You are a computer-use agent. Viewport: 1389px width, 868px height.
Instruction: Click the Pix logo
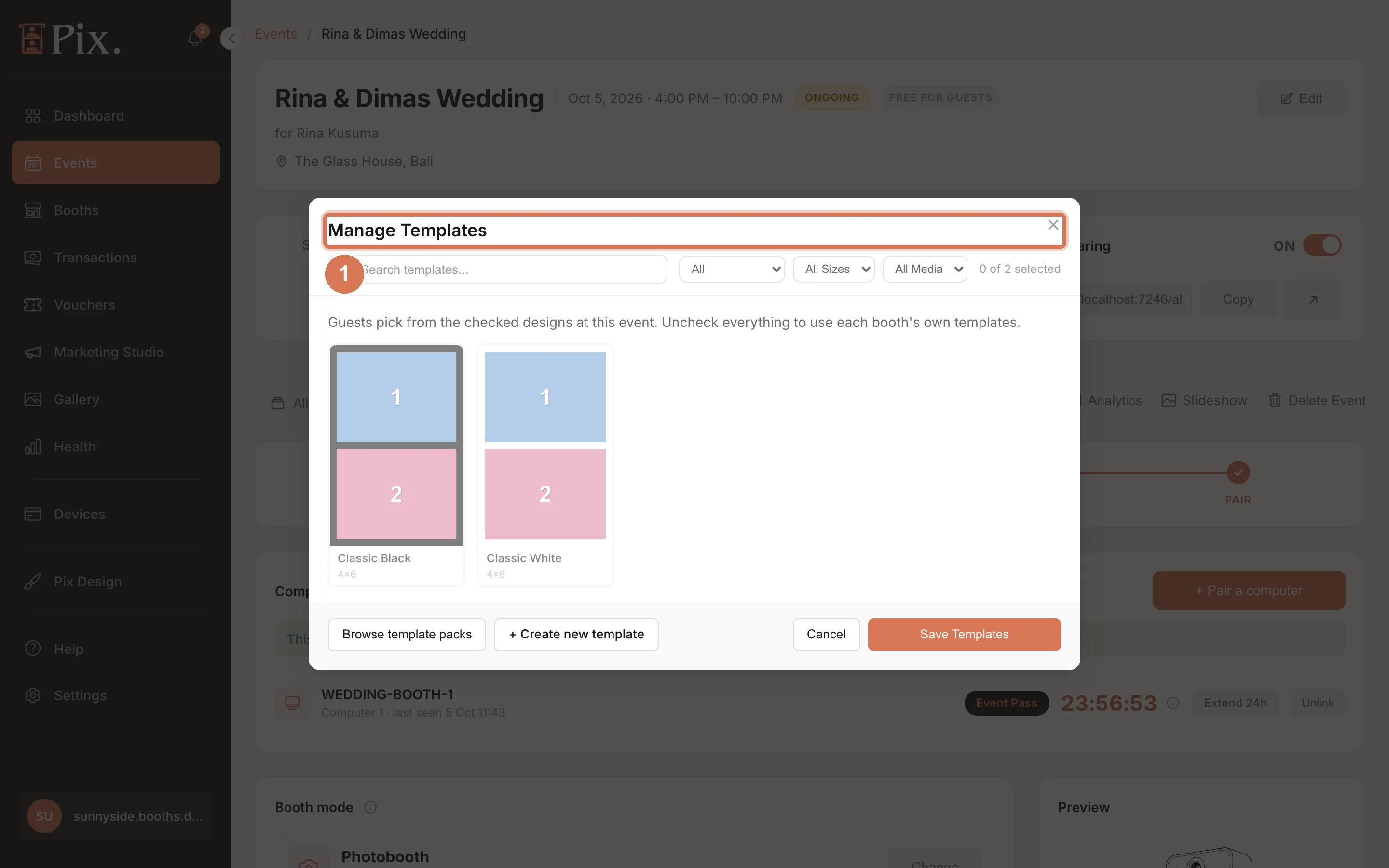(69, 39)
